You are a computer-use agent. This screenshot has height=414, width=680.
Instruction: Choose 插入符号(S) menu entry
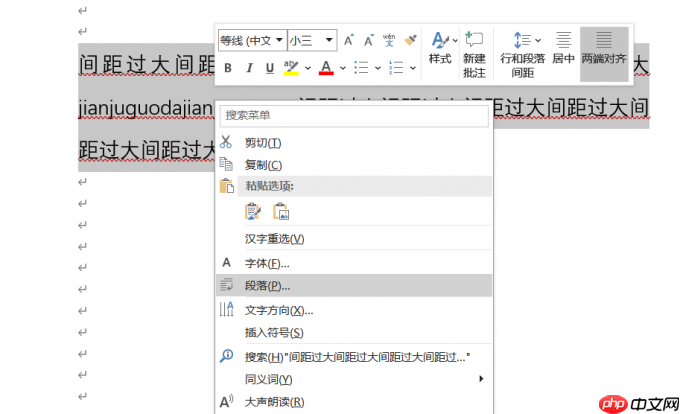pyautogui.click(x=354, y=333)
